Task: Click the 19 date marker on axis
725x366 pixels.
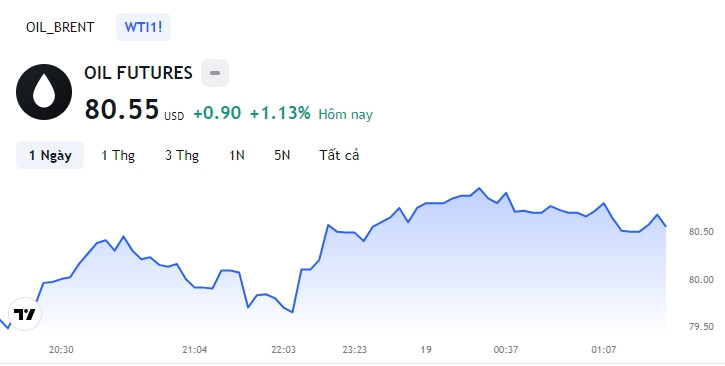Action: coord(426,350)
